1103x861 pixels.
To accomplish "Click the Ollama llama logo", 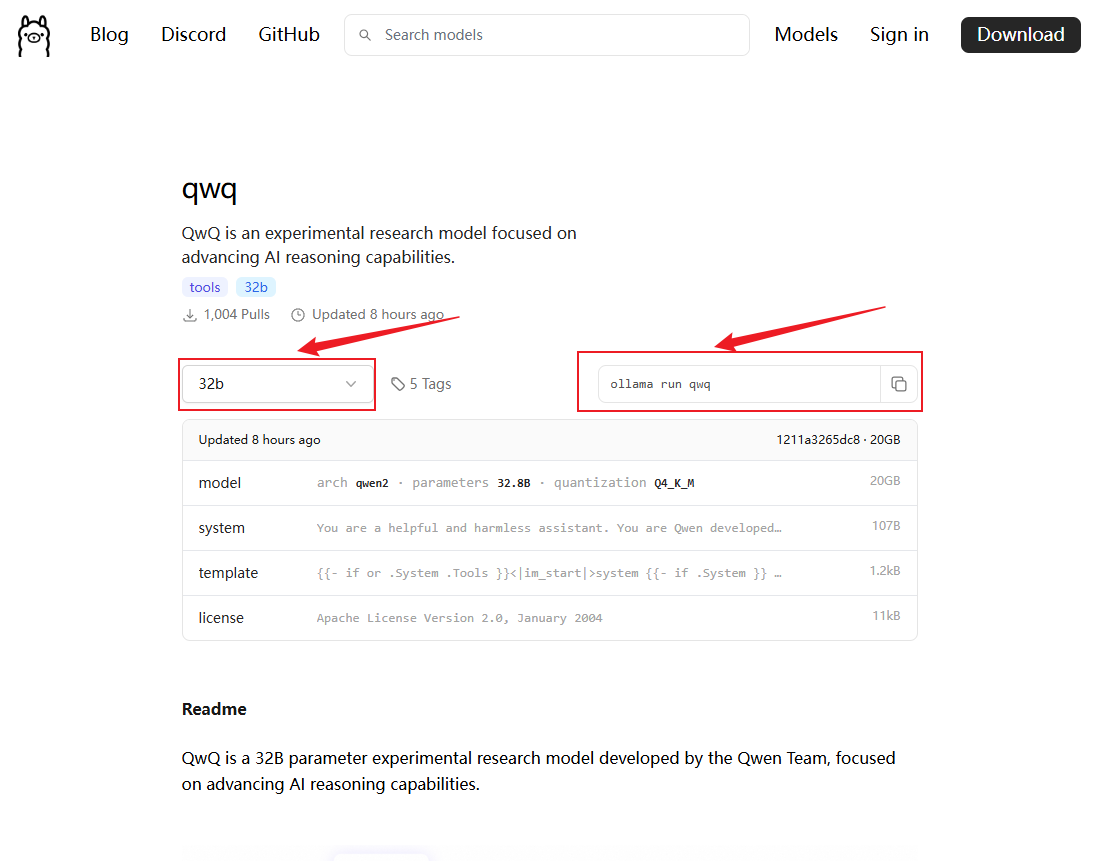I will point(34,35).
